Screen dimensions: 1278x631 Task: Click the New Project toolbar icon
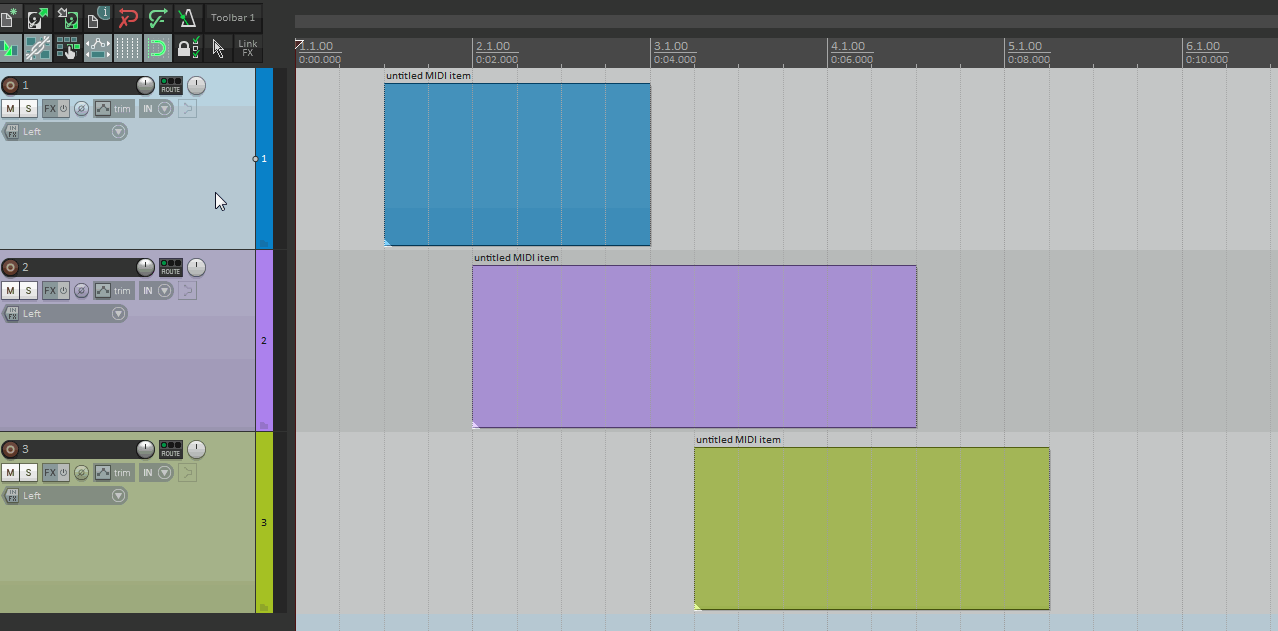point(10,18)
